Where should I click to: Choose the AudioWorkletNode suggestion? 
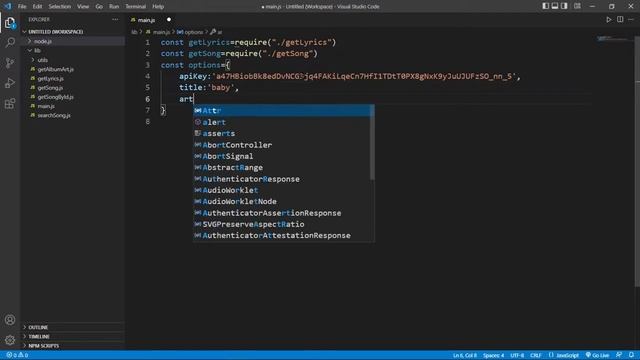(x=282, y=202)
